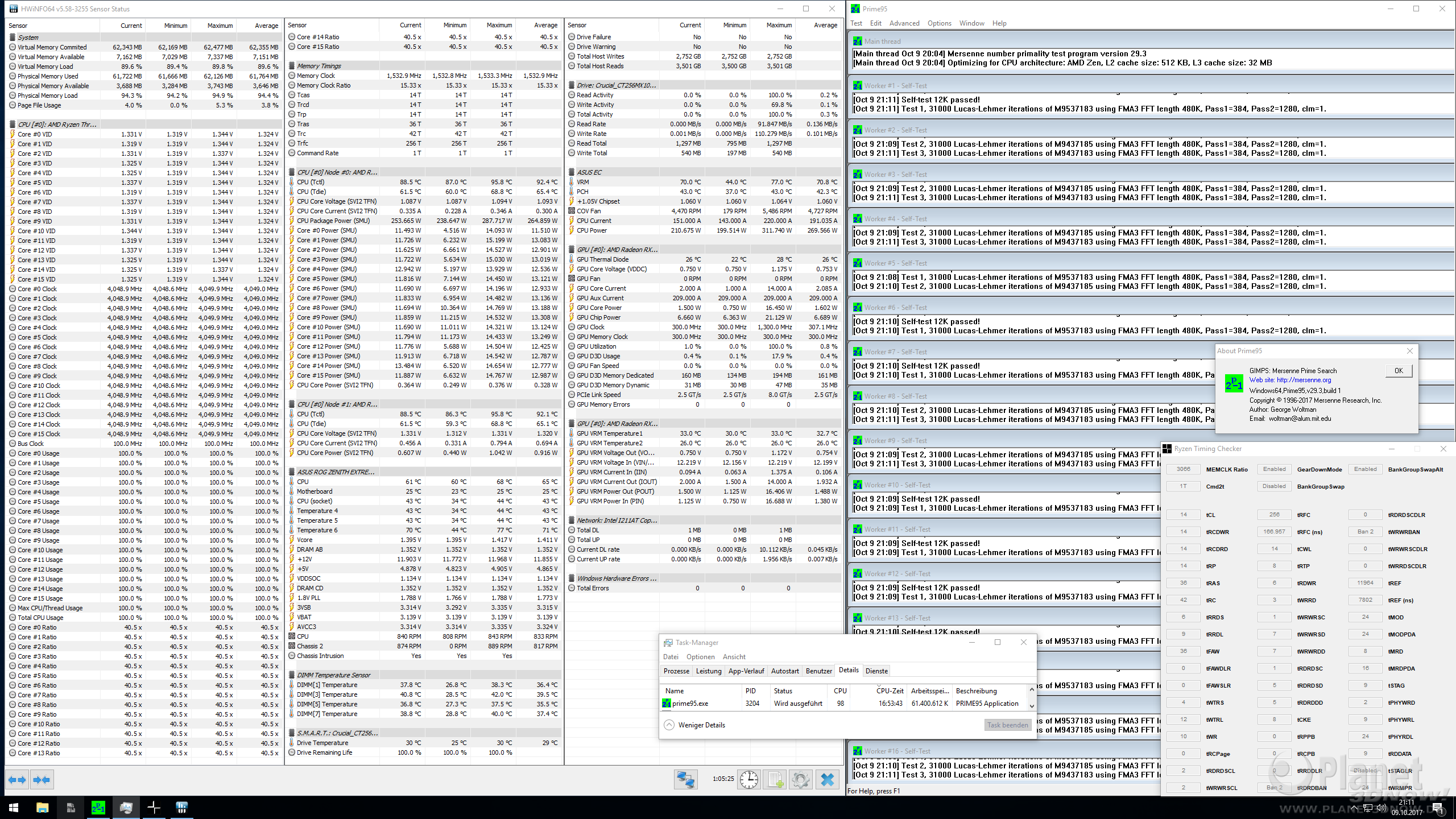1456x819 pixels.
Task: Switch to App-Verlauf tab
Action: point(746,671)
